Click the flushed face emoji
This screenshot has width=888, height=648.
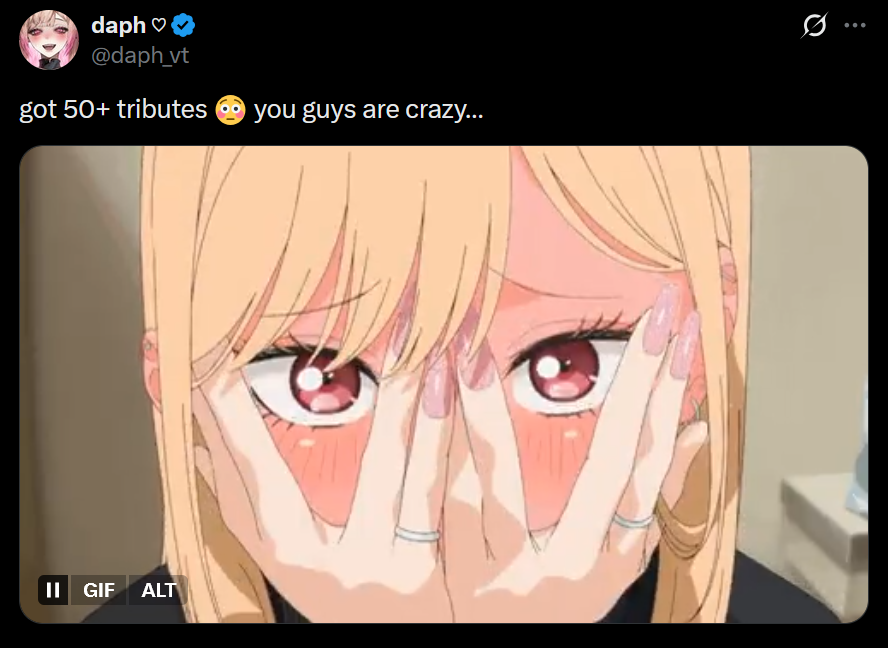click(x=230, y=110)
